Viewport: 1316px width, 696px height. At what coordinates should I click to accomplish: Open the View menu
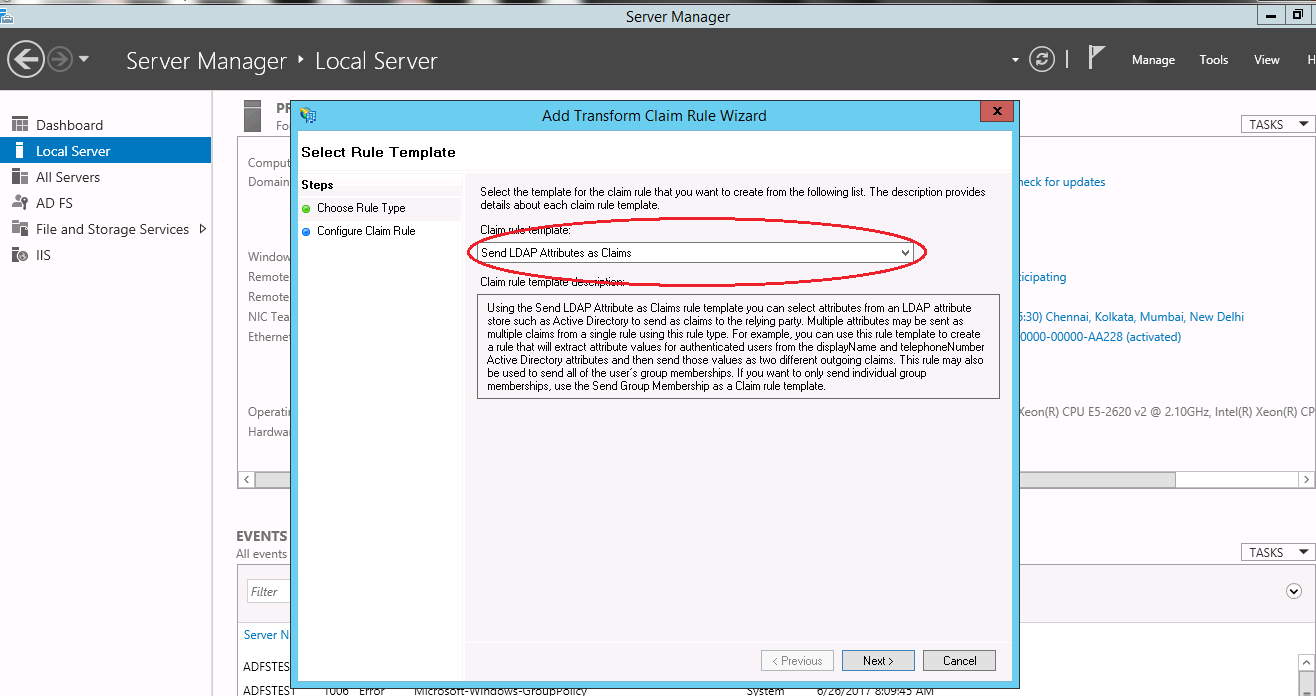point(1267,60)
